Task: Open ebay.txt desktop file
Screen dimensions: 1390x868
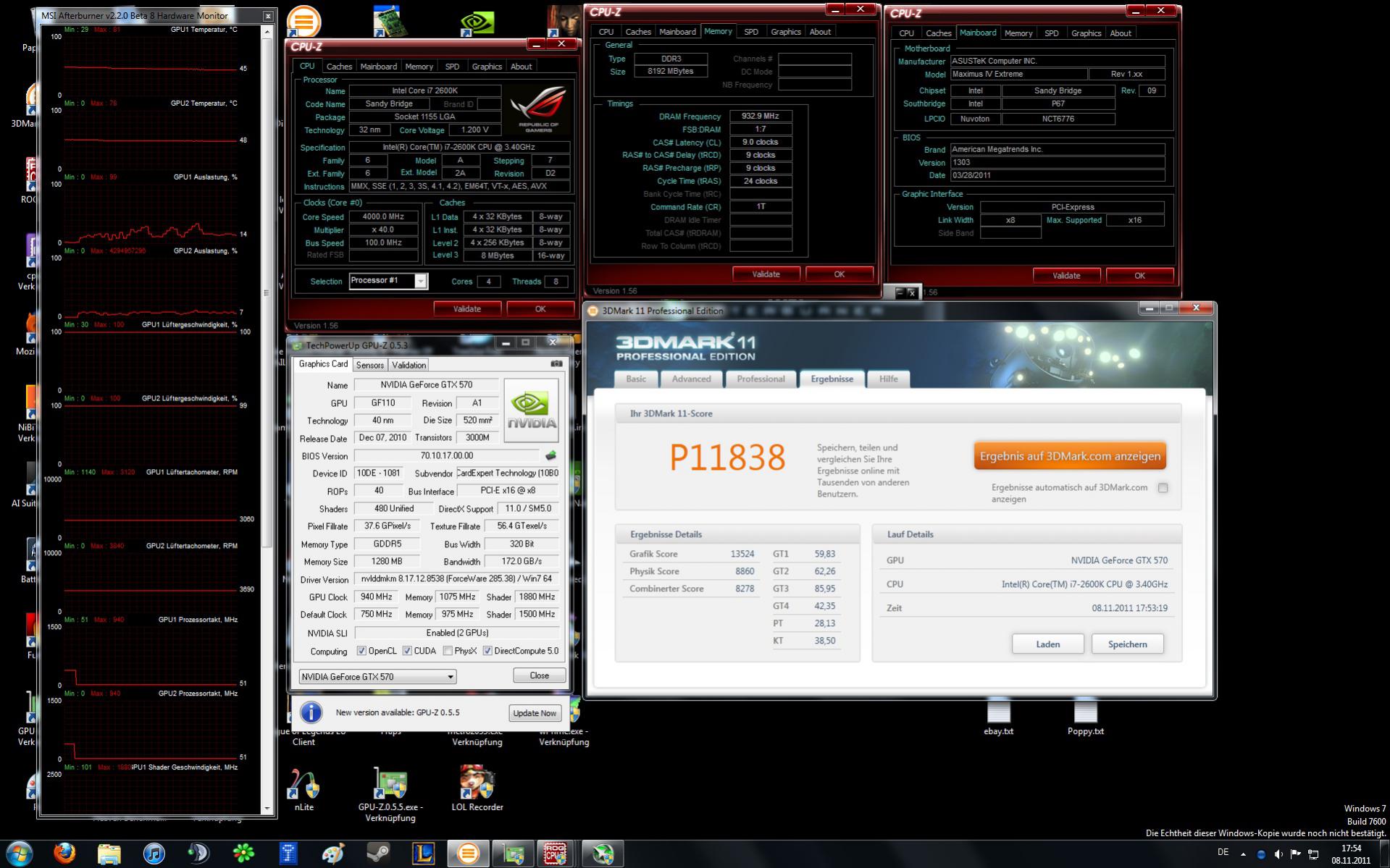Action: [998, 718]
